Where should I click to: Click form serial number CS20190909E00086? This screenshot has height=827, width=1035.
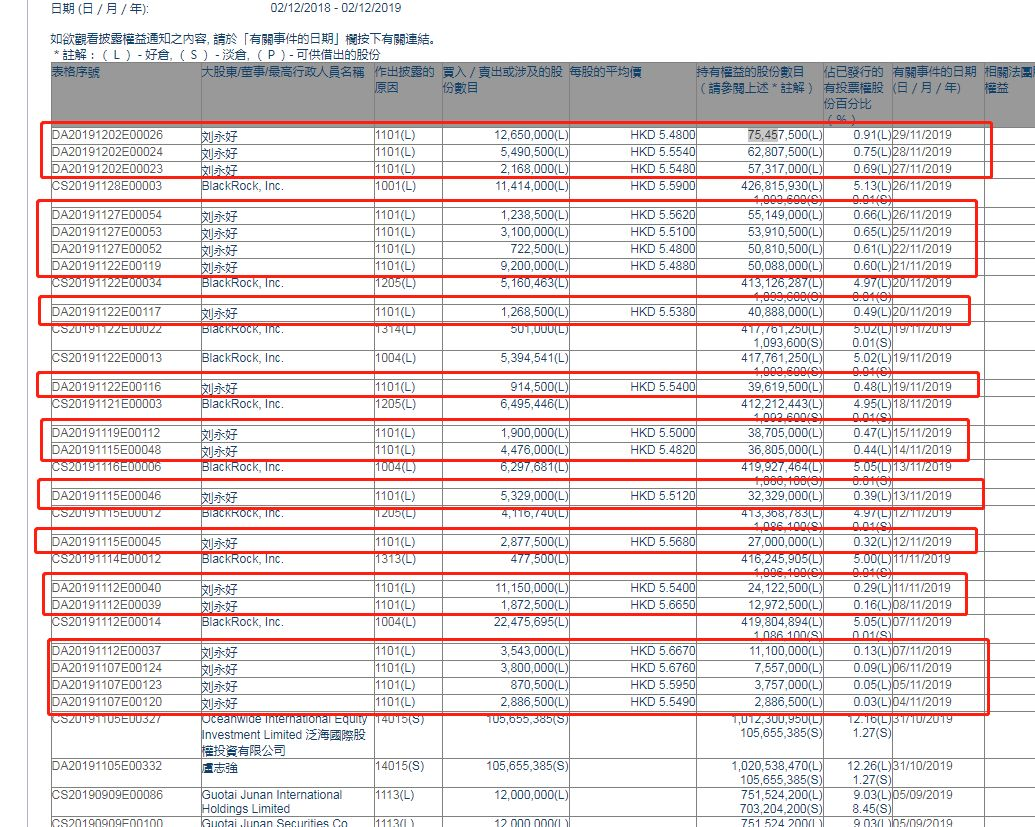(x=106, y=795)
